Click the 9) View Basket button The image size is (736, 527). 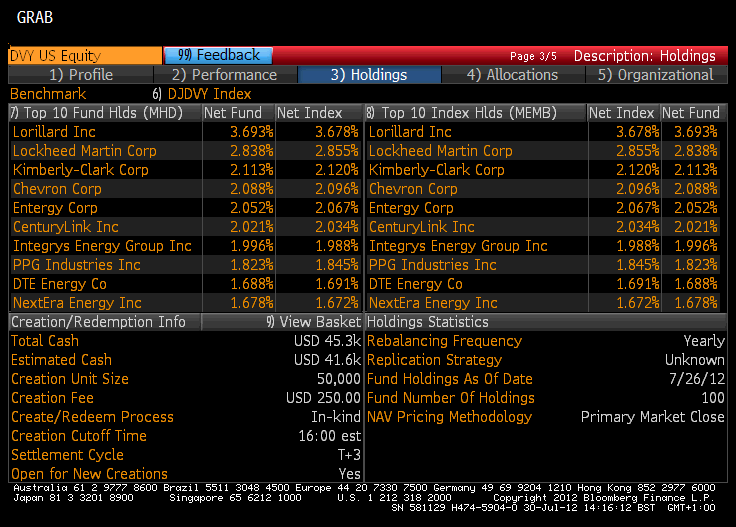[x=314, y=322]
